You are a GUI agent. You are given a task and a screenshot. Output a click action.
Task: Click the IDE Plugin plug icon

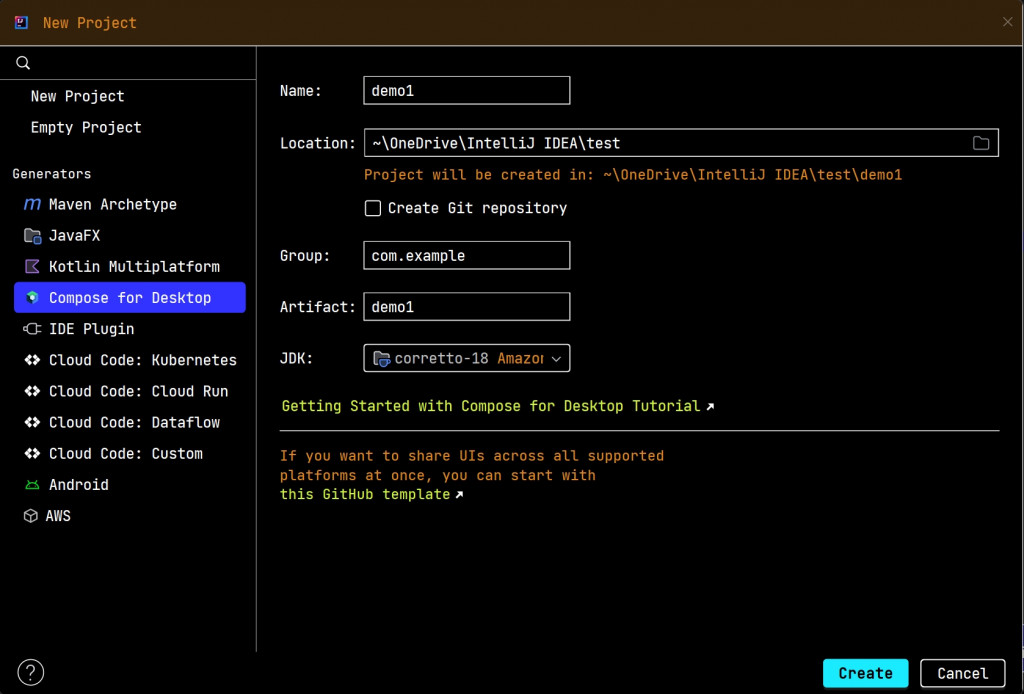click(32, 329)
